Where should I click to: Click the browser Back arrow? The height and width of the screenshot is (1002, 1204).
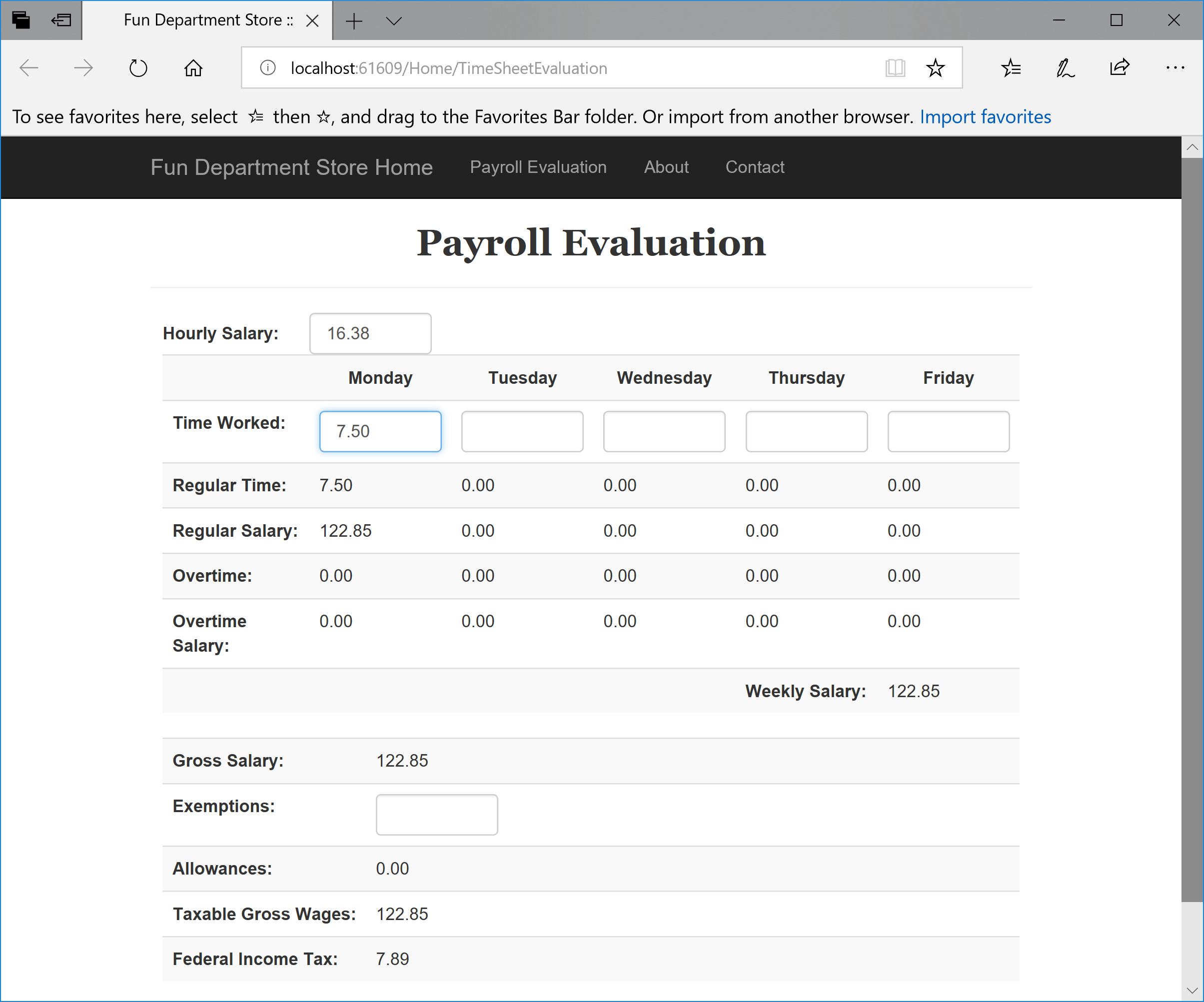pyautogui.click(x=28, y=68)
